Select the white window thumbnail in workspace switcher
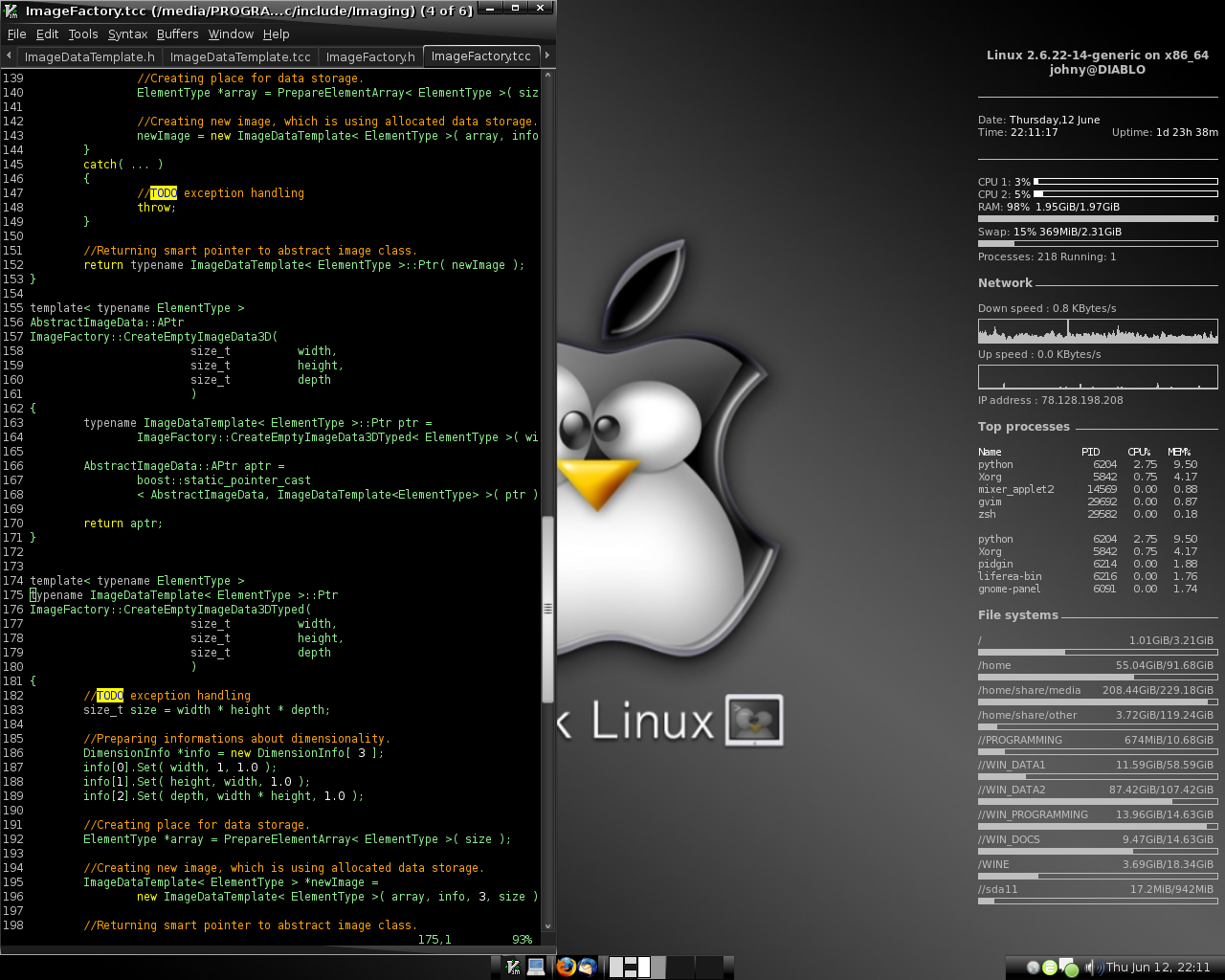The image size is (1225, 980). tap(644, 967)
